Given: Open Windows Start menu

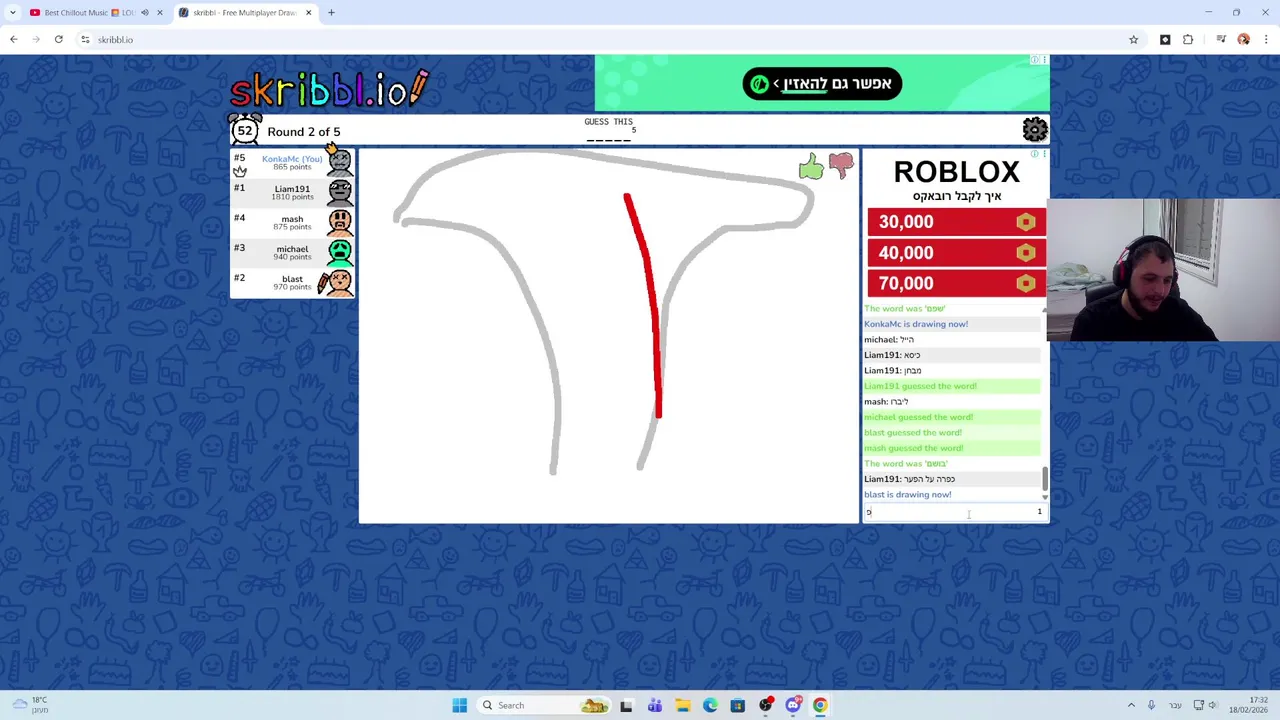Looking at the screenshot, I should tap(459, 705).
